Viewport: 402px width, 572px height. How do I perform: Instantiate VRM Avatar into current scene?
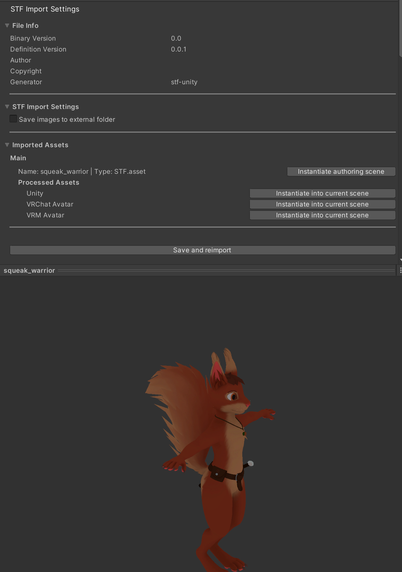(322, 215)
